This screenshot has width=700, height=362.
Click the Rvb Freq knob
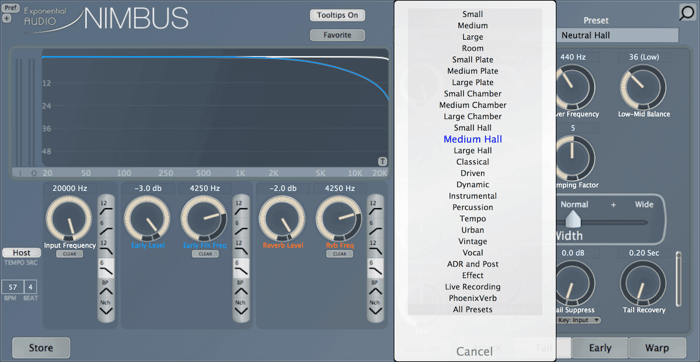338,219
